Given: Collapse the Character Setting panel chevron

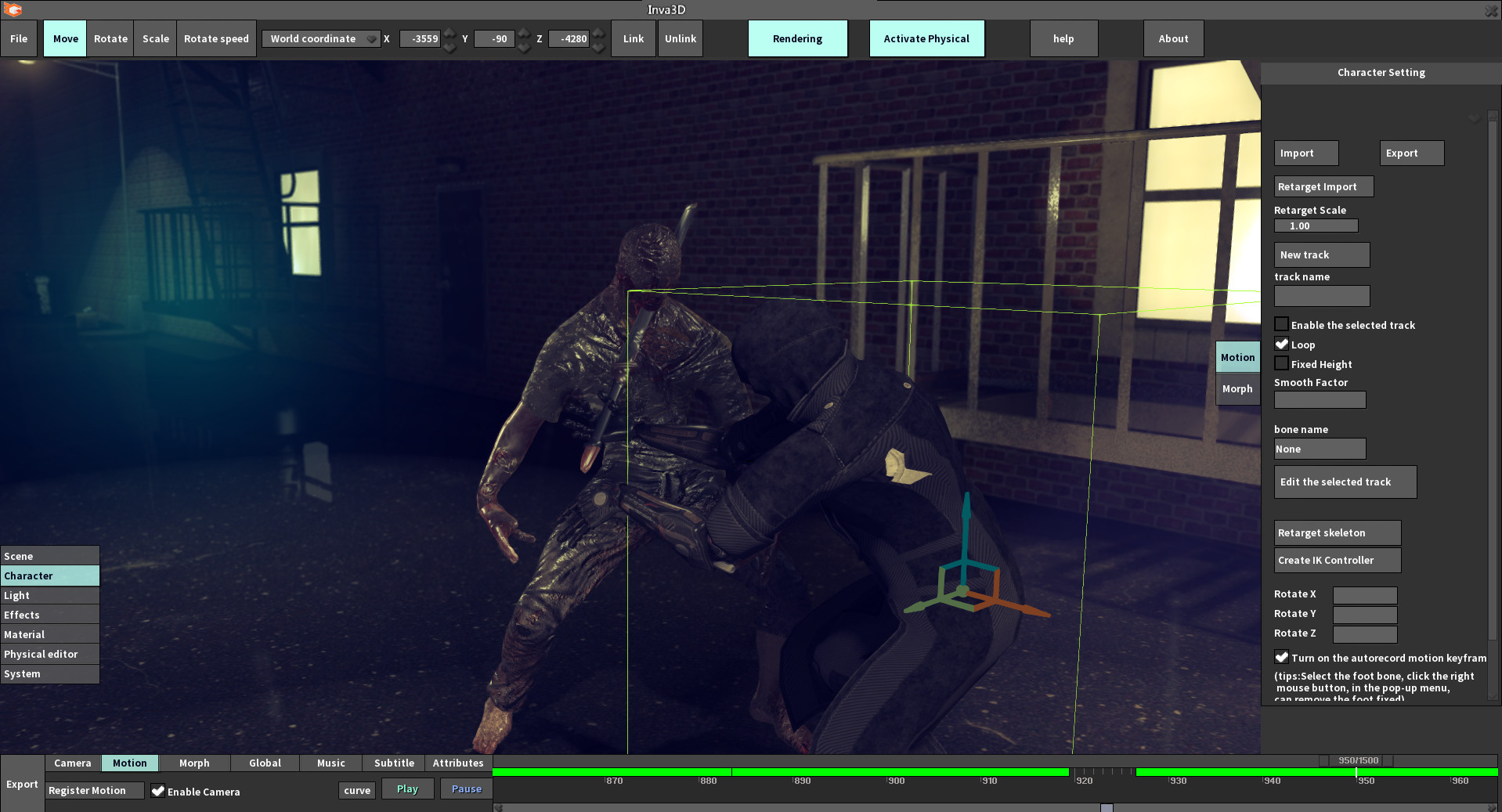Looking at the screenshot, I should tap(1475, 118).
